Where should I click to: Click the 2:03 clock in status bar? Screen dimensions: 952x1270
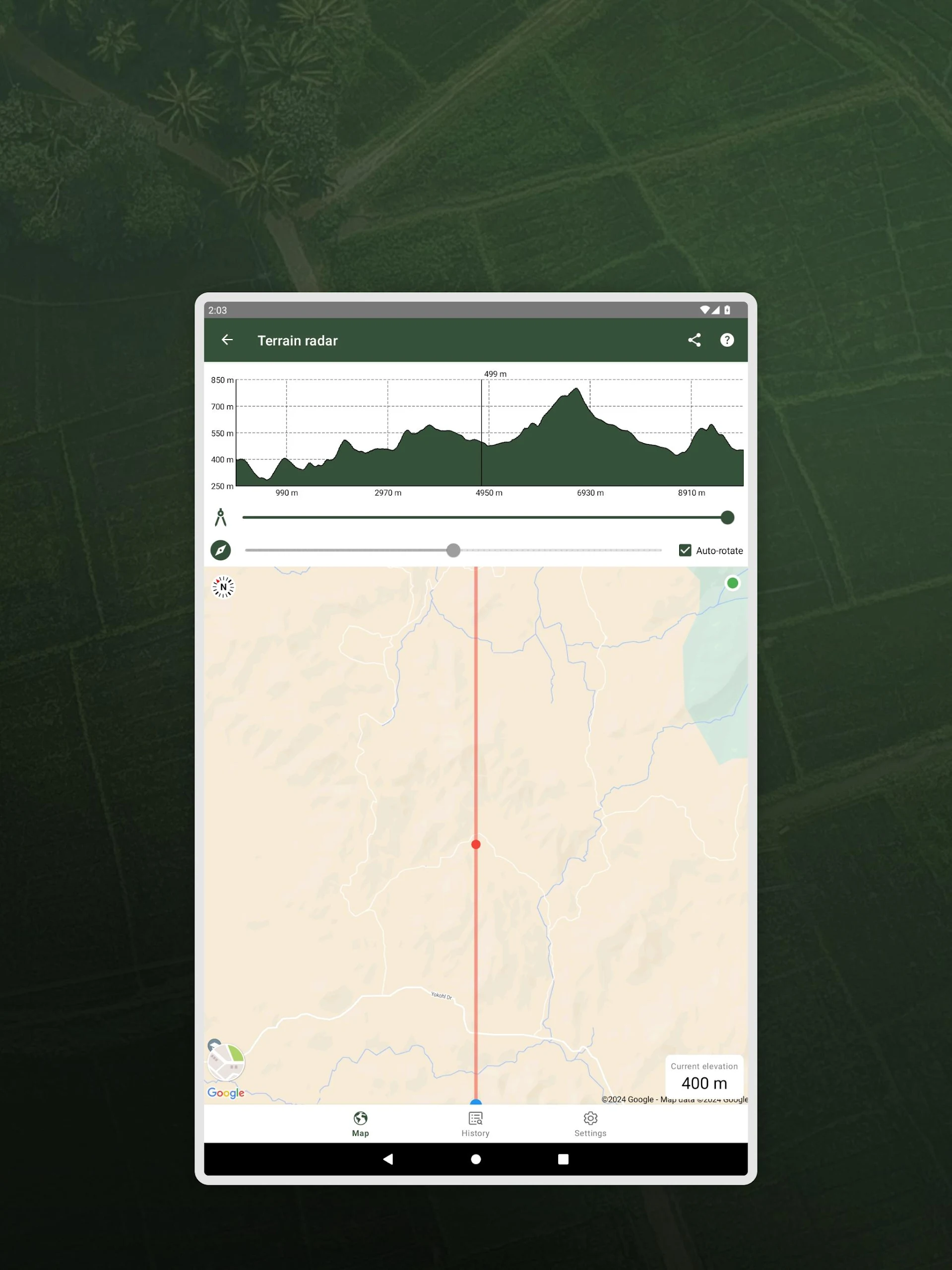click(218, 310)
